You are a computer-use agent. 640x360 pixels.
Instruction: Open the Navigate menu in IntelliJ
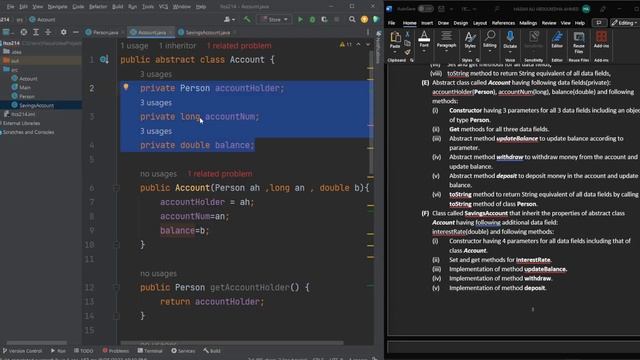pos(58,7)
